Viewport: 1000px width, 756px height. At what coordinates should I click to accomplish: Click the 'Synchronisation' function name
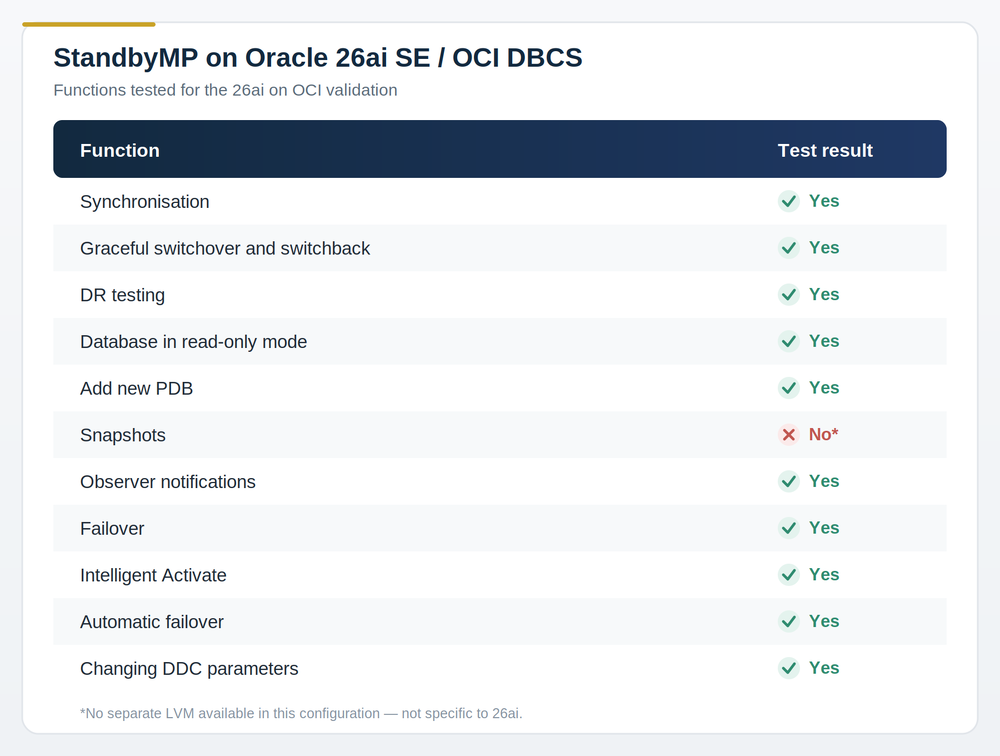[x=145, y=202]
